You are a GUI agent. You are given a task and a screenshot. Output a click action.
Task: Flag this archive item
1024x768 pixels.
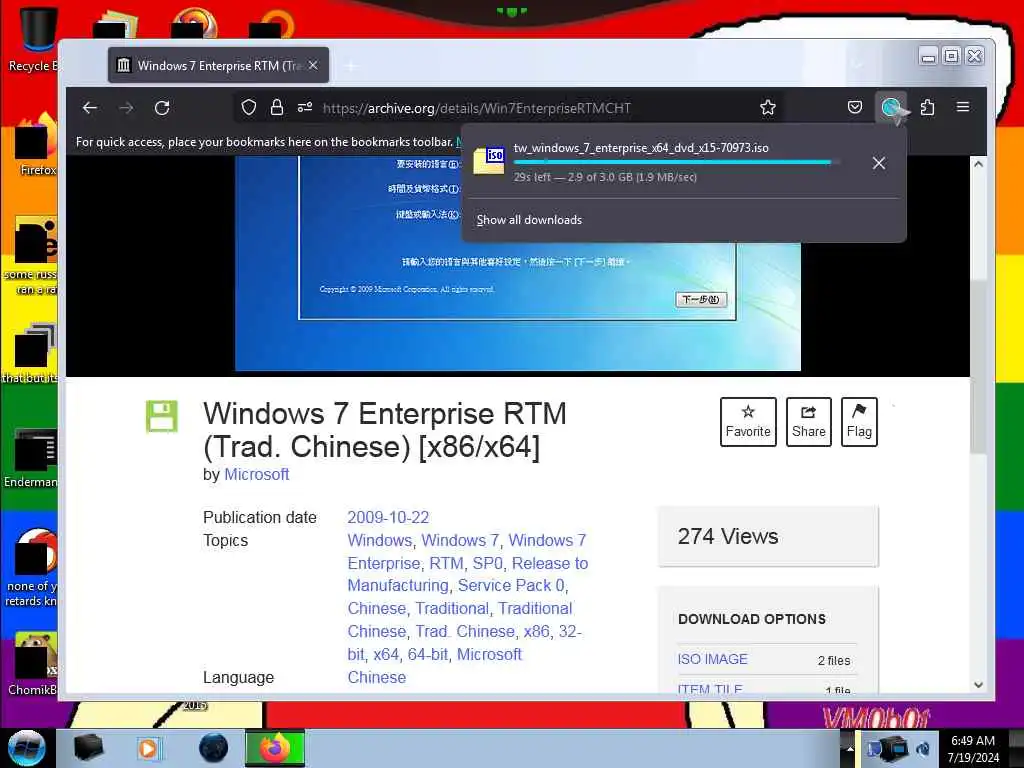(x=859, y=422)
